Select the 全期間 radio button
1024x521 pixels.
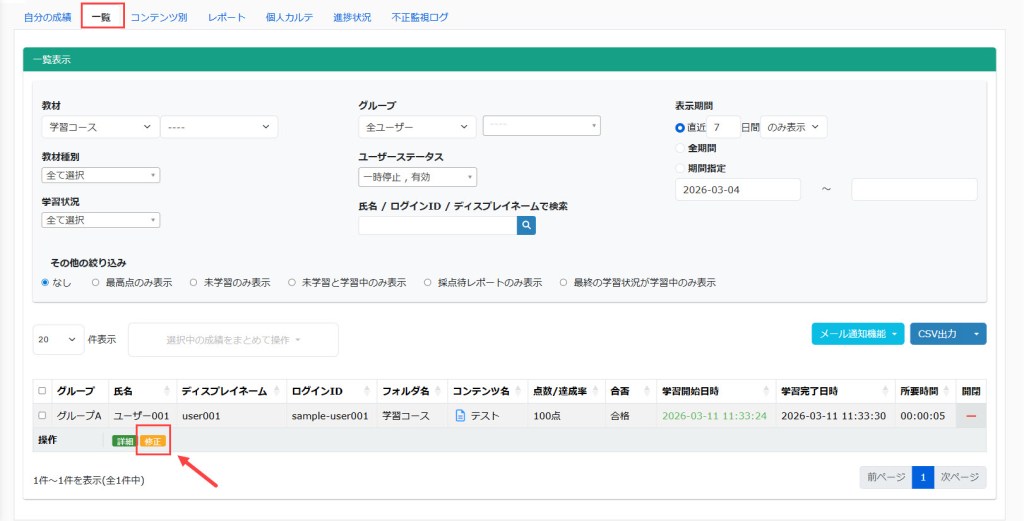tap(681, 148)
